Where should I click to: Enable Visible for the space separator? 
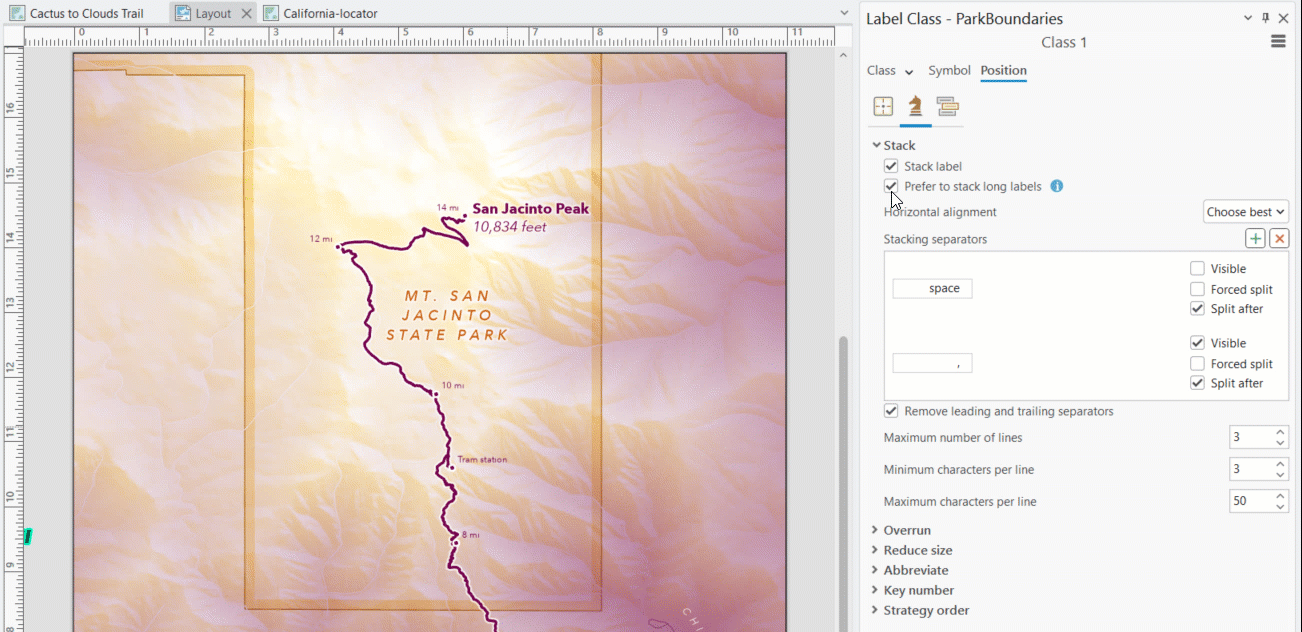[1197, 268]
